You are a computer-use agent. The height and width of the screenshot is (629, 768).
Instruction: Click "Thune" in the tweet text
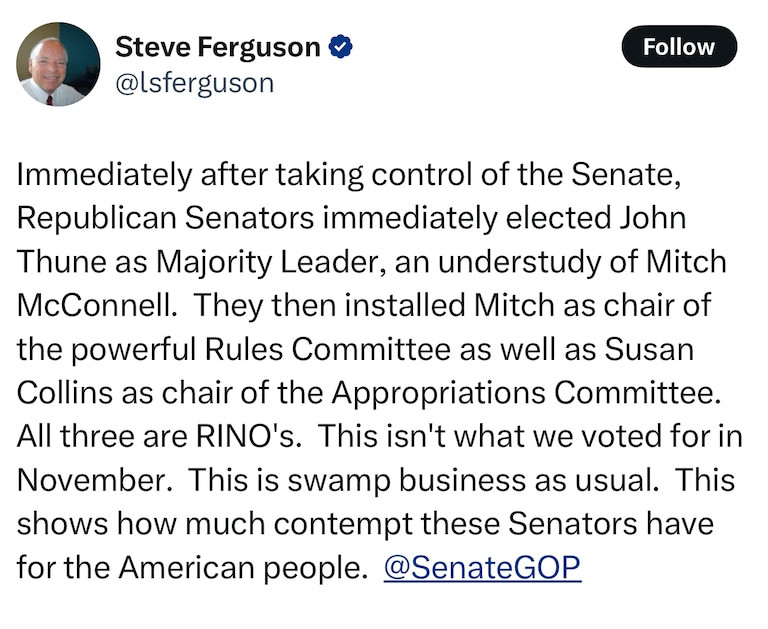(x=61, y=262)
